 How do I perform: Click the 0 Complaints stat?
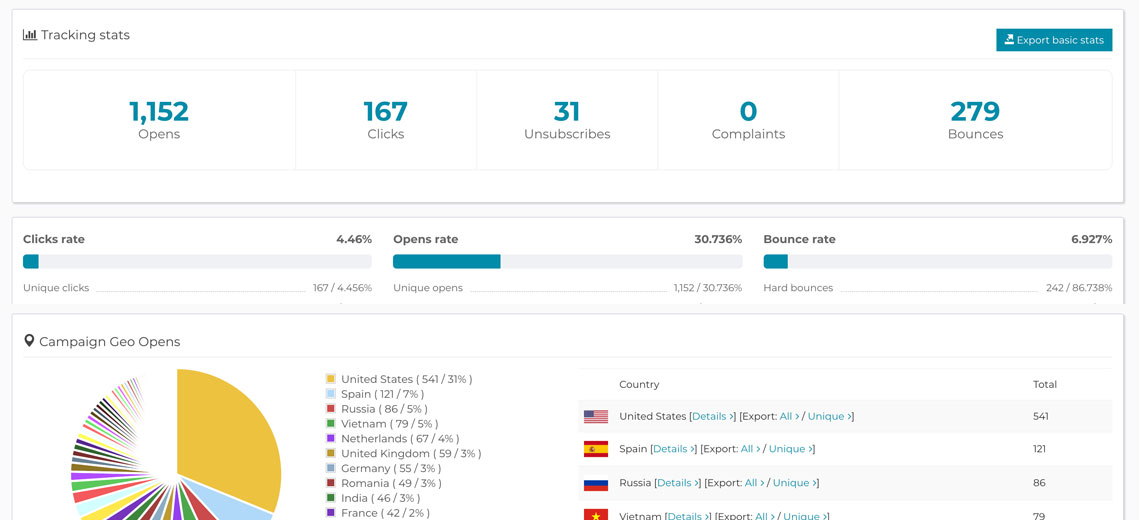[748, 120]
